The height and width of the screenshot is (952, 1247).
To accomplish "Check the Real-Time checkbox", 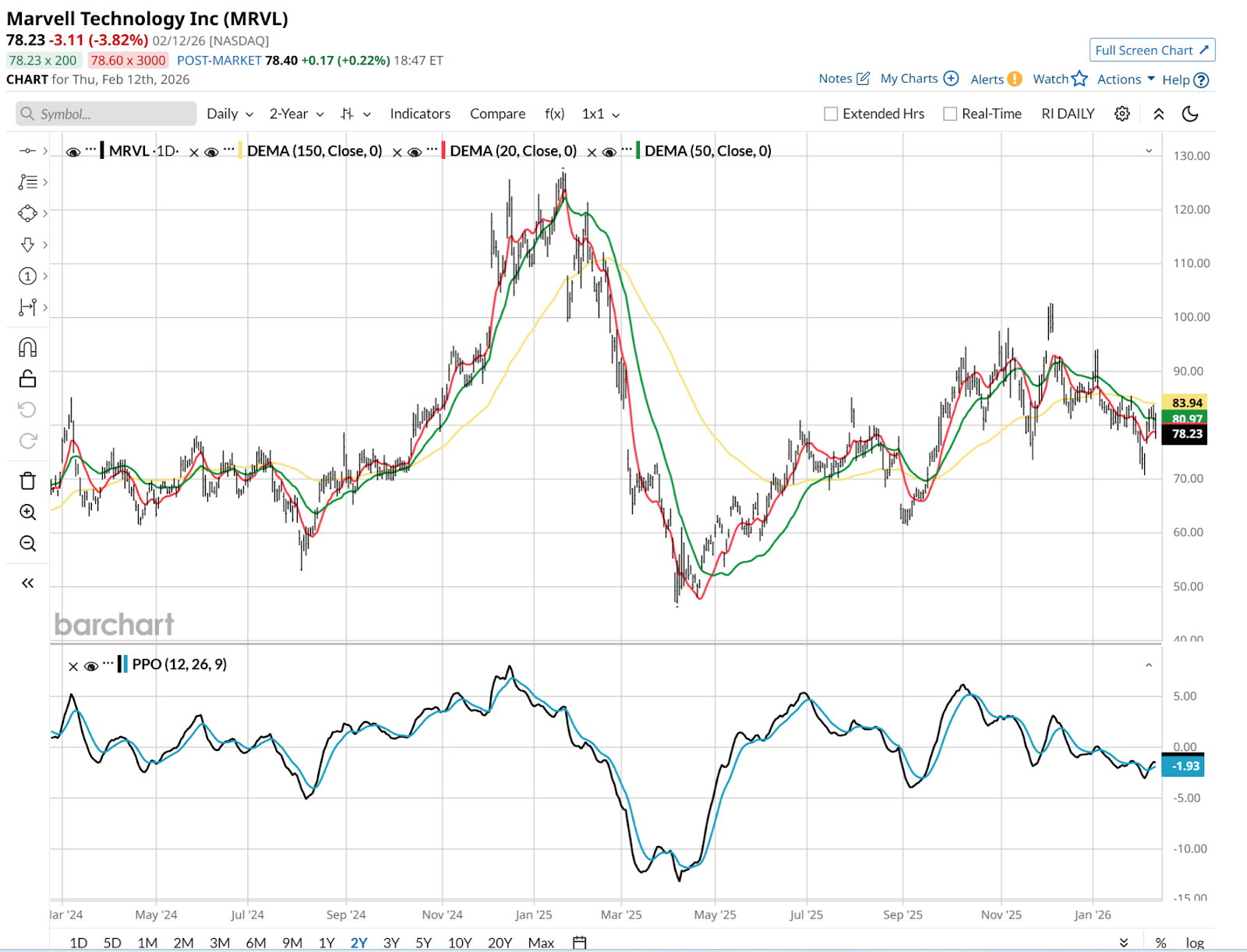I will (x=950, y=114).
